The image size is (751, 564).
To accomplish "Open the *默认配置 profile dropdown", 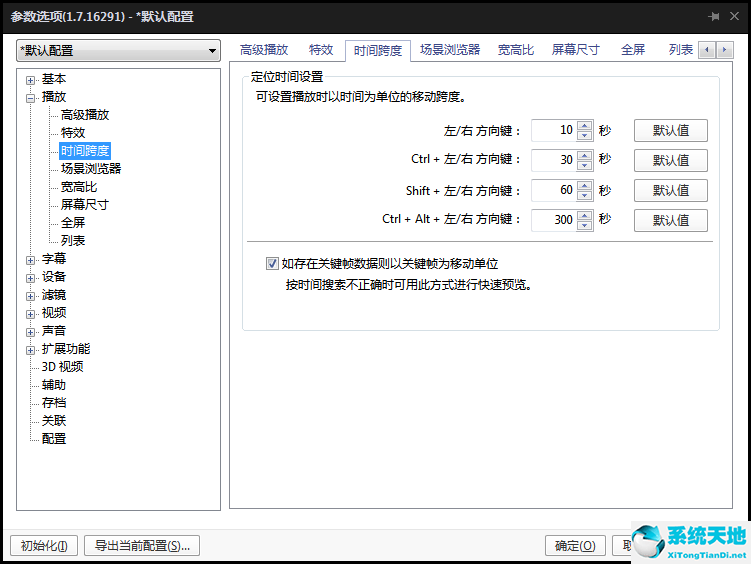I will (118, 51).
